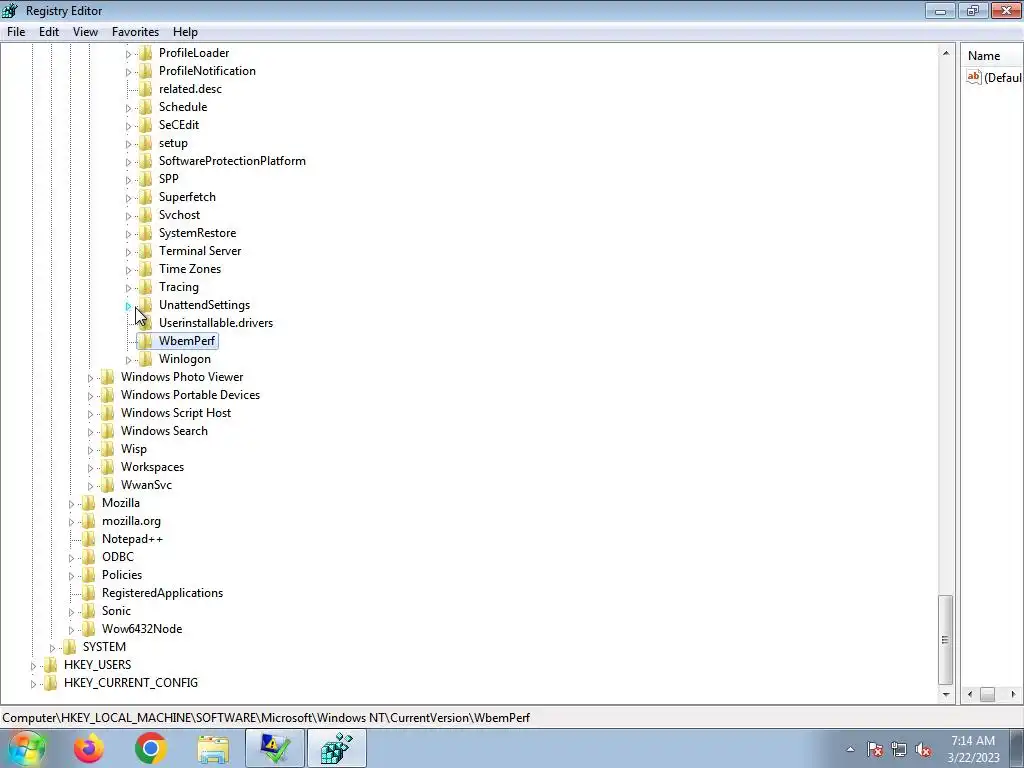Click the SystemRestore folder icon

(146, 232)
